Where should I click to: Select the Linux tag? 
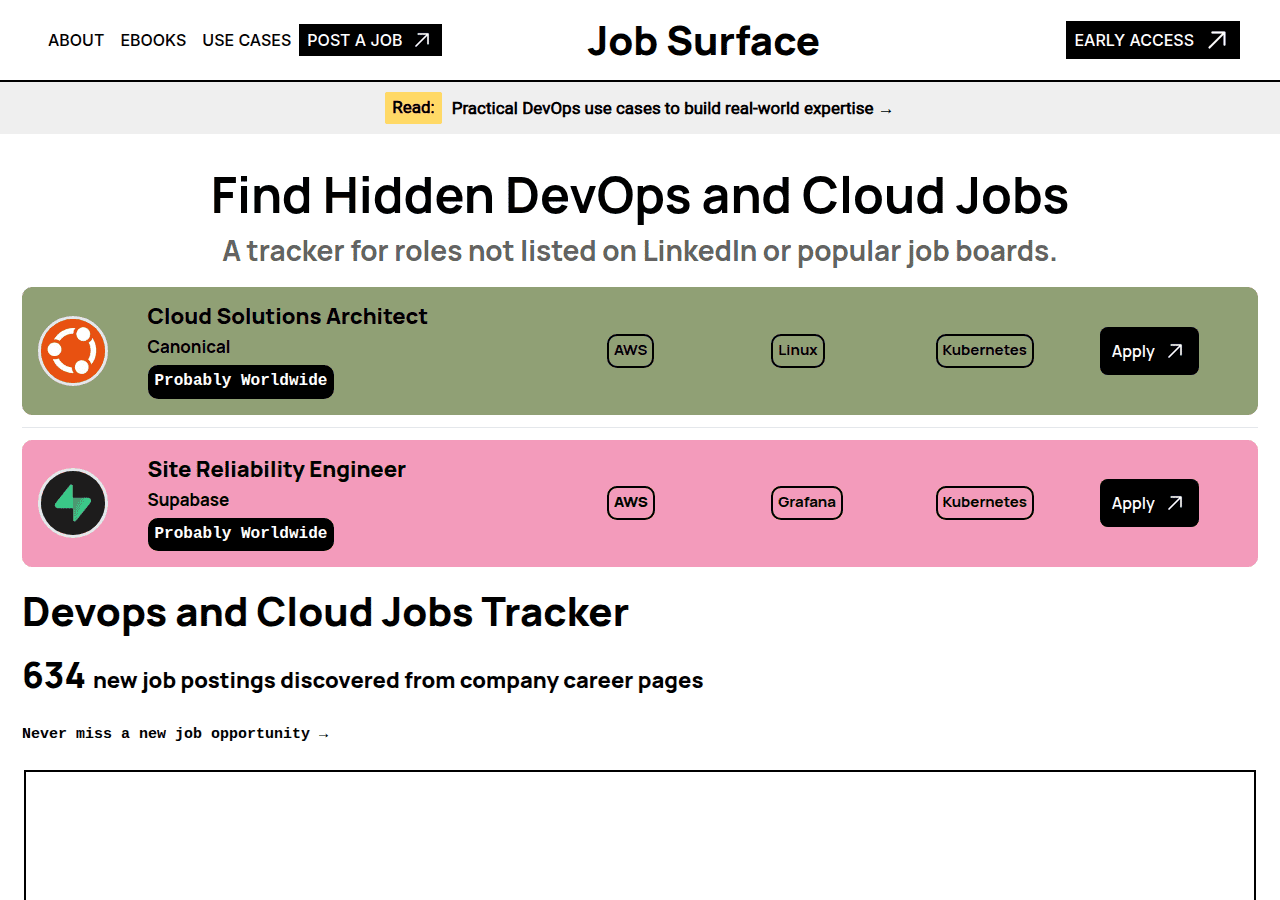click(x=798, y=351)
